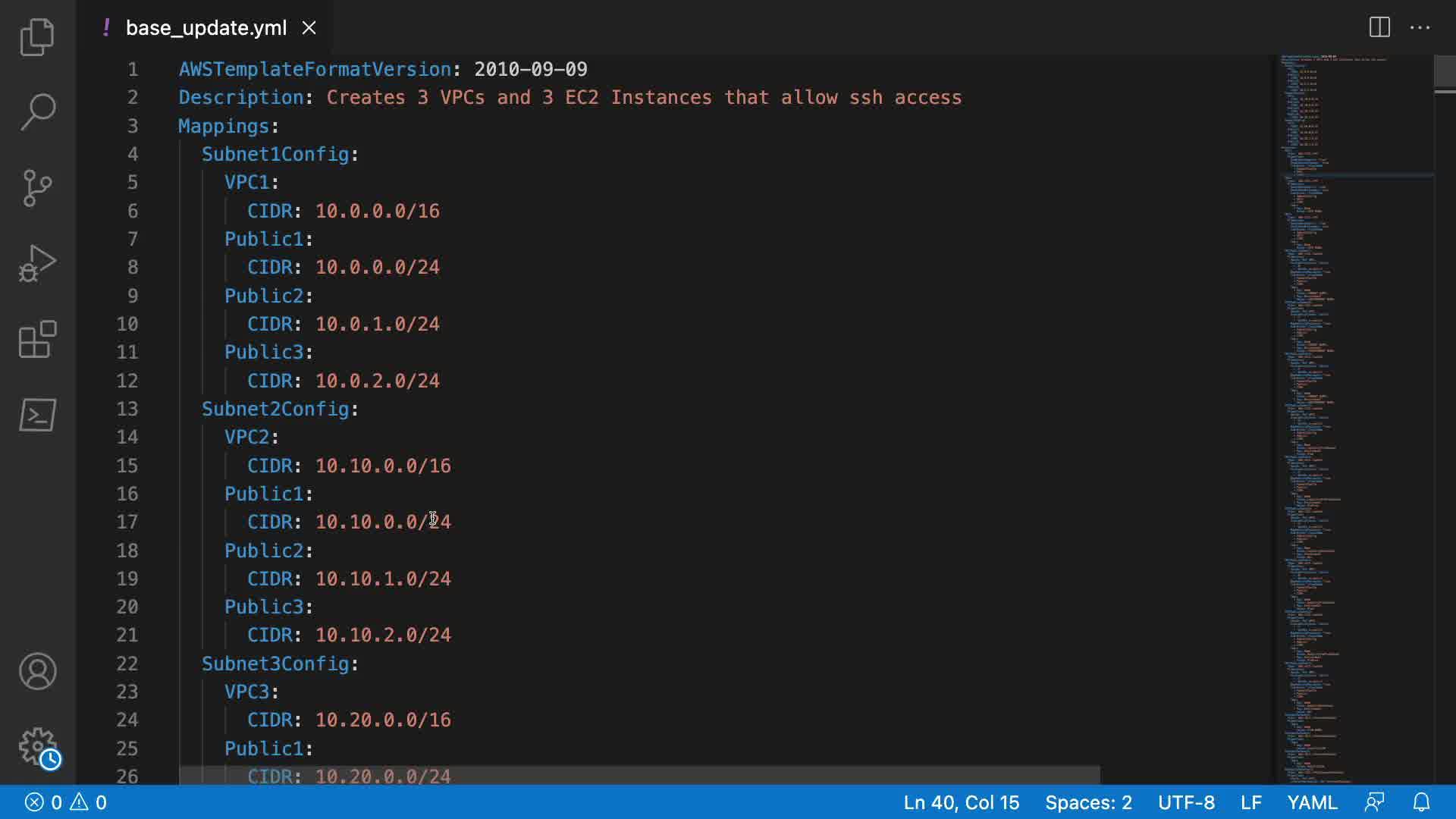Close the base_update.yml tab
The height and width of the screenshot is (819, 1456).
(309, 28)
